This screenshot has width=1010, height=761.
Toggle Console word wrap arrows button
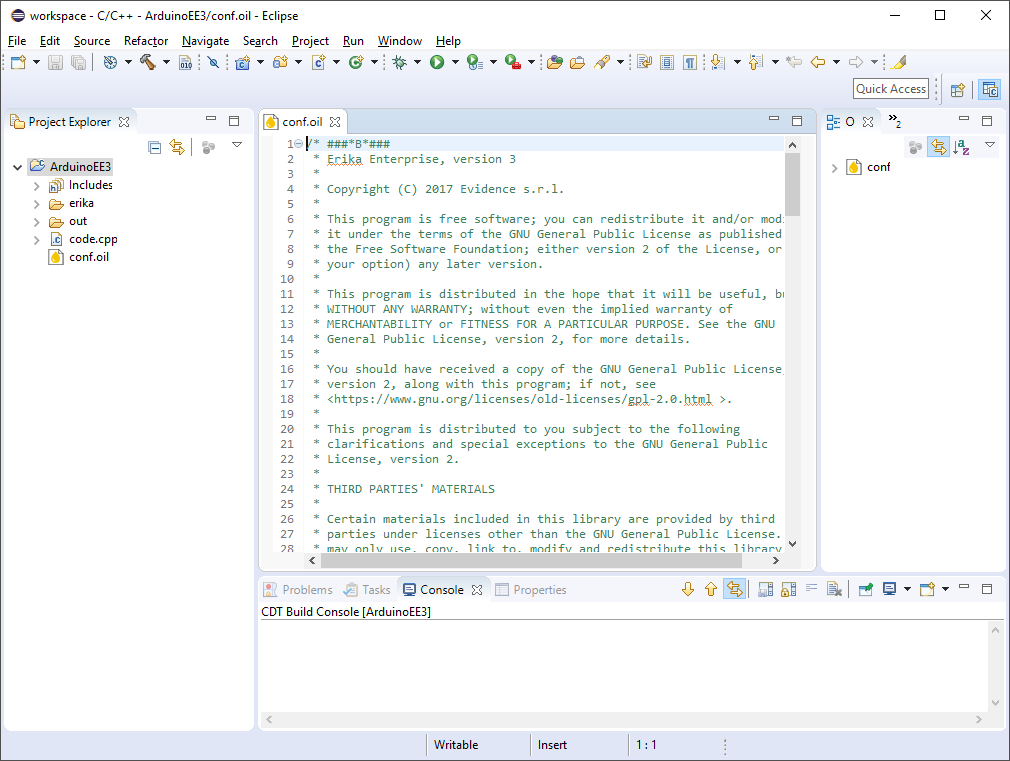point(734,589)
